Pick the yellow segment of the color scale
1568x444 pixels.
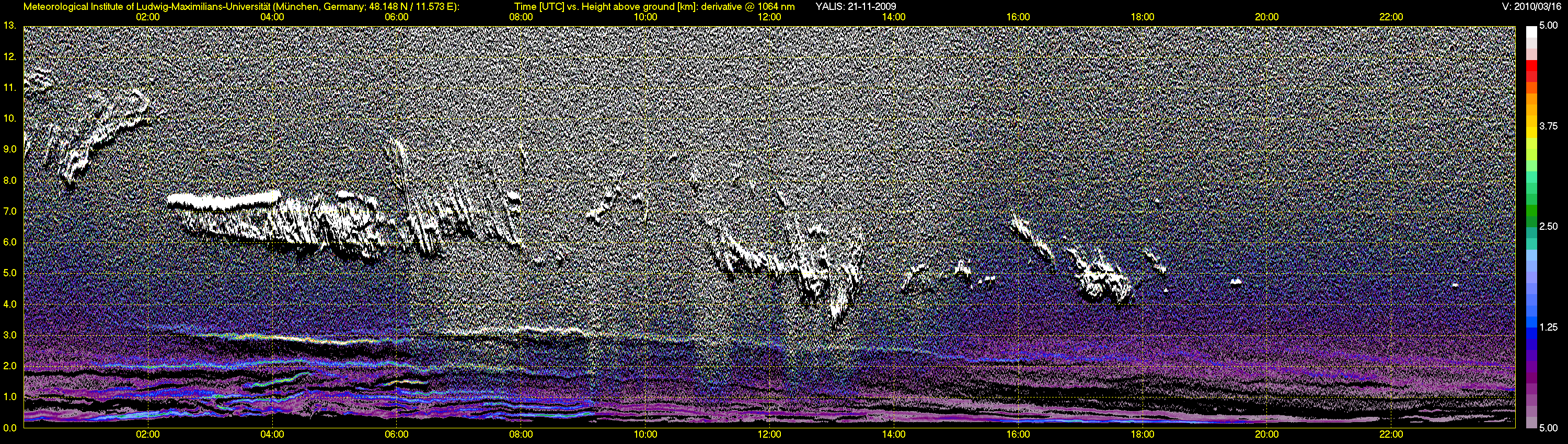(x=1531, y=132)
